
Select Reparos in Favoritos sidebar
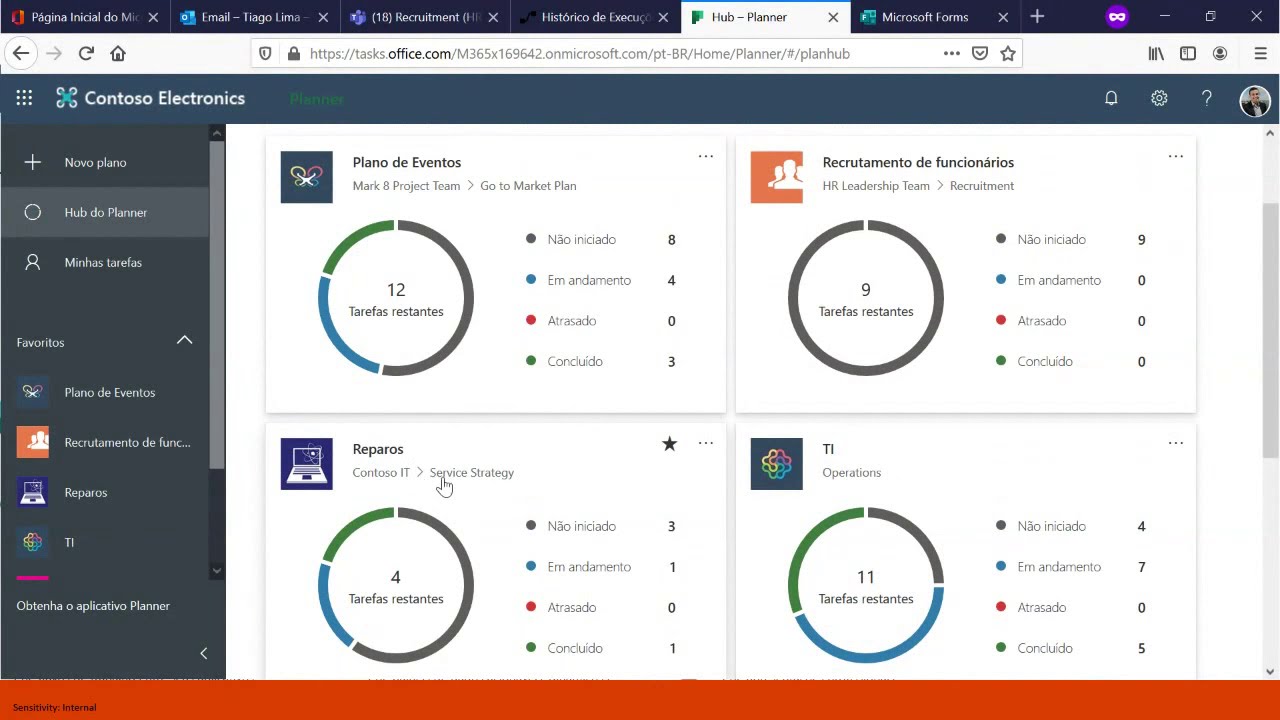click(105, 492)
